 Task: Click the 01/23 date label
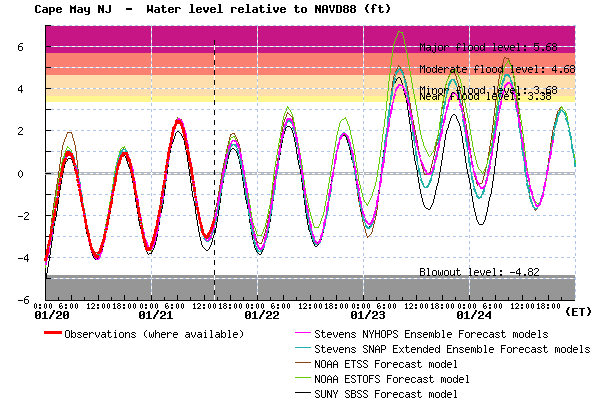pyautogui.click(x=367, y=314)
